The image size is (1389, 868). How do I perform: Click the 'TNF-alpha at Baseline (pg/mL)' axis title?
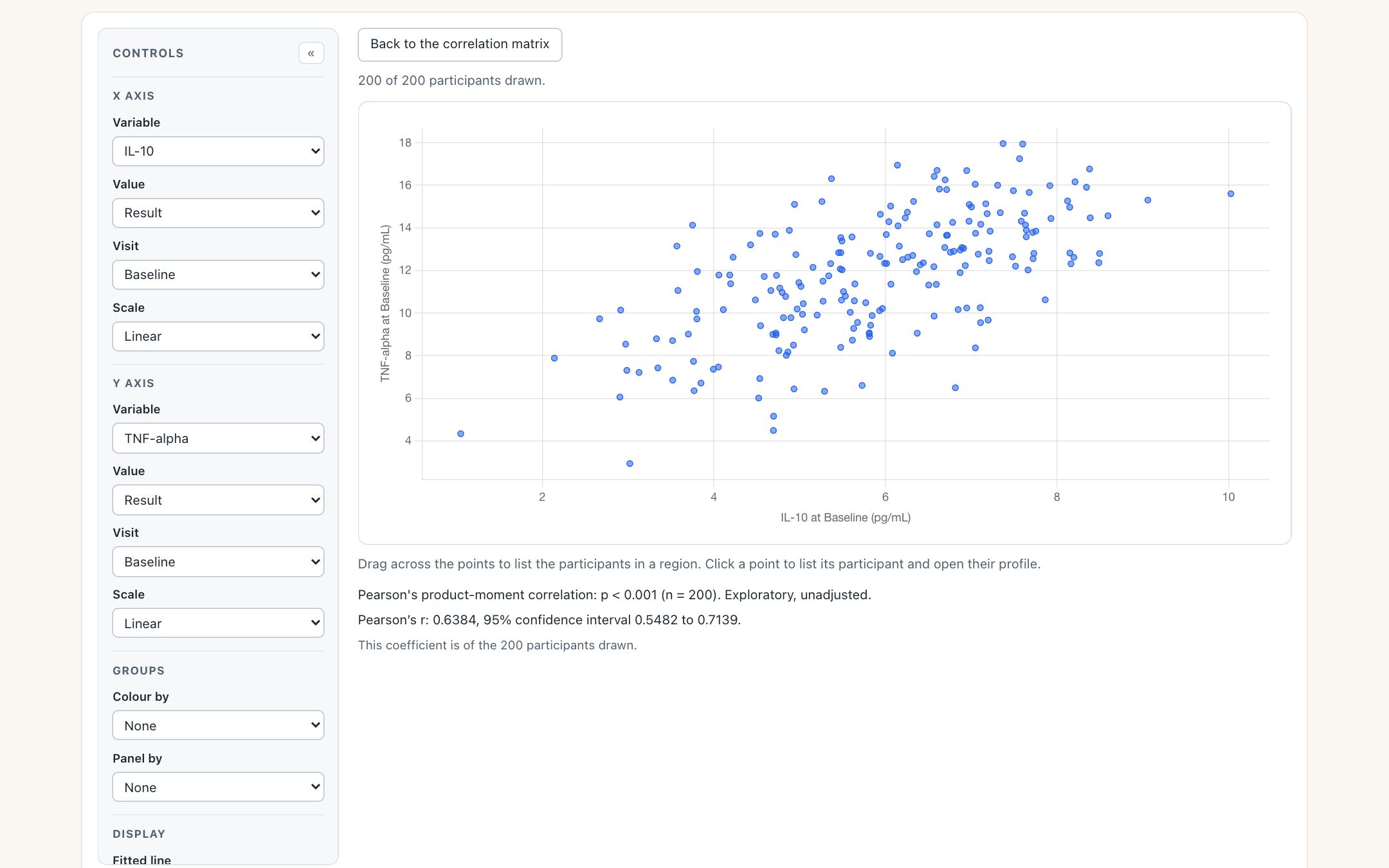pyautogui.click(x=385, y=303)
